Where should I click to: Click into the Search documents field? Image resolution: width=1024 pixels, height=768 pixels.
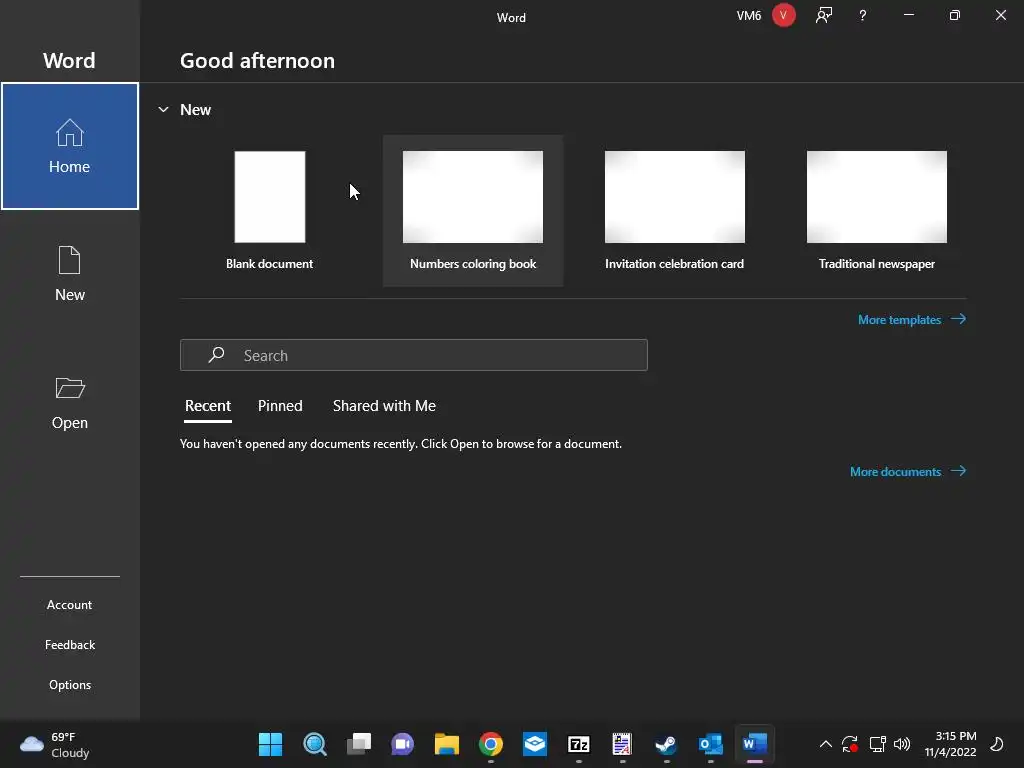(413, 355)
